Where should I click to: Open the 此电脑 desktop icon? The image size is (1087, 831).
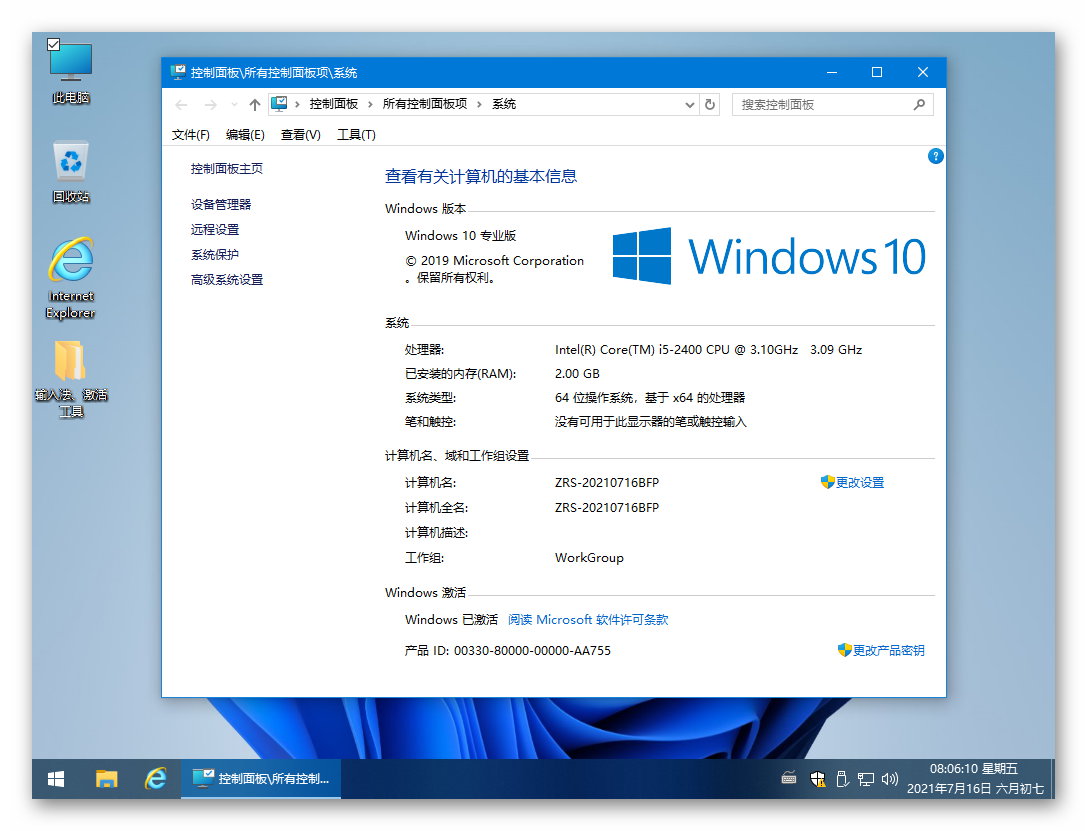coord(71,72)
